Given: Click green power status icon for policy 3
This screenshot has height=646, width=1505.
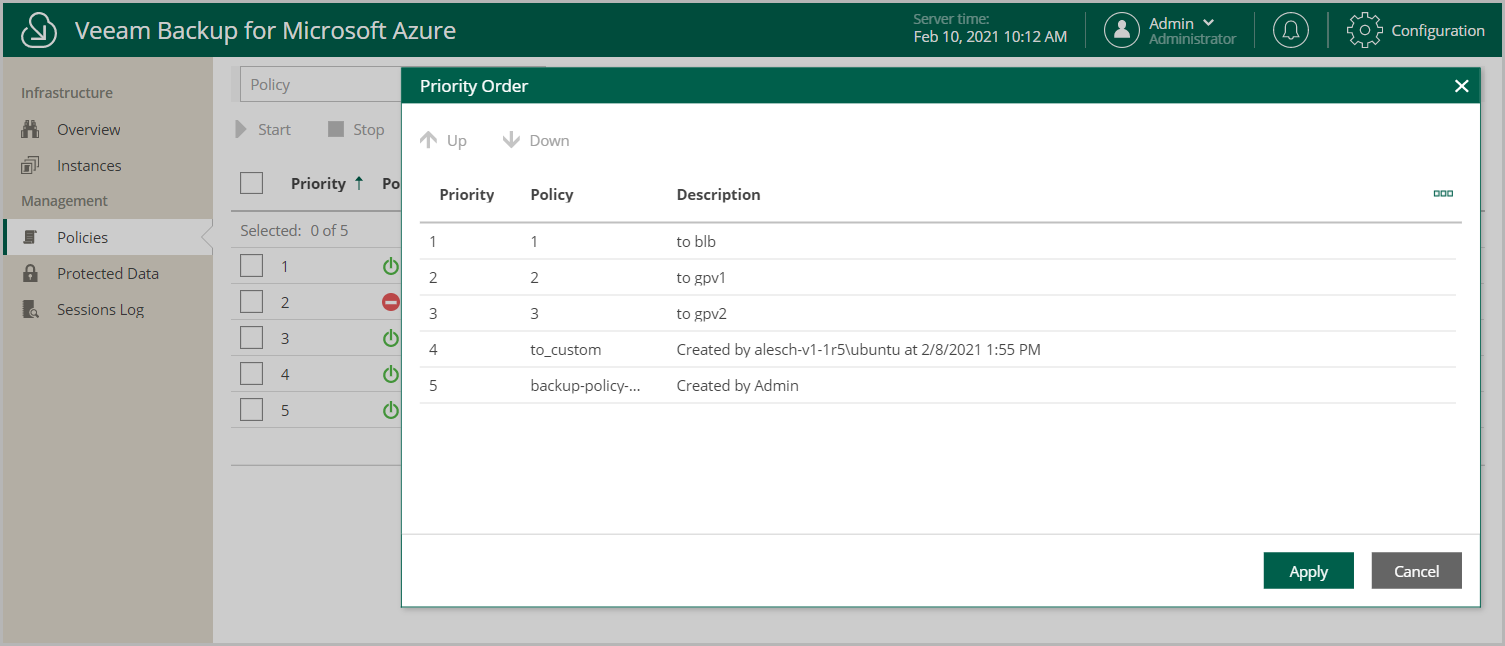Looking at the screenshot, I should [x=390, y=338].
